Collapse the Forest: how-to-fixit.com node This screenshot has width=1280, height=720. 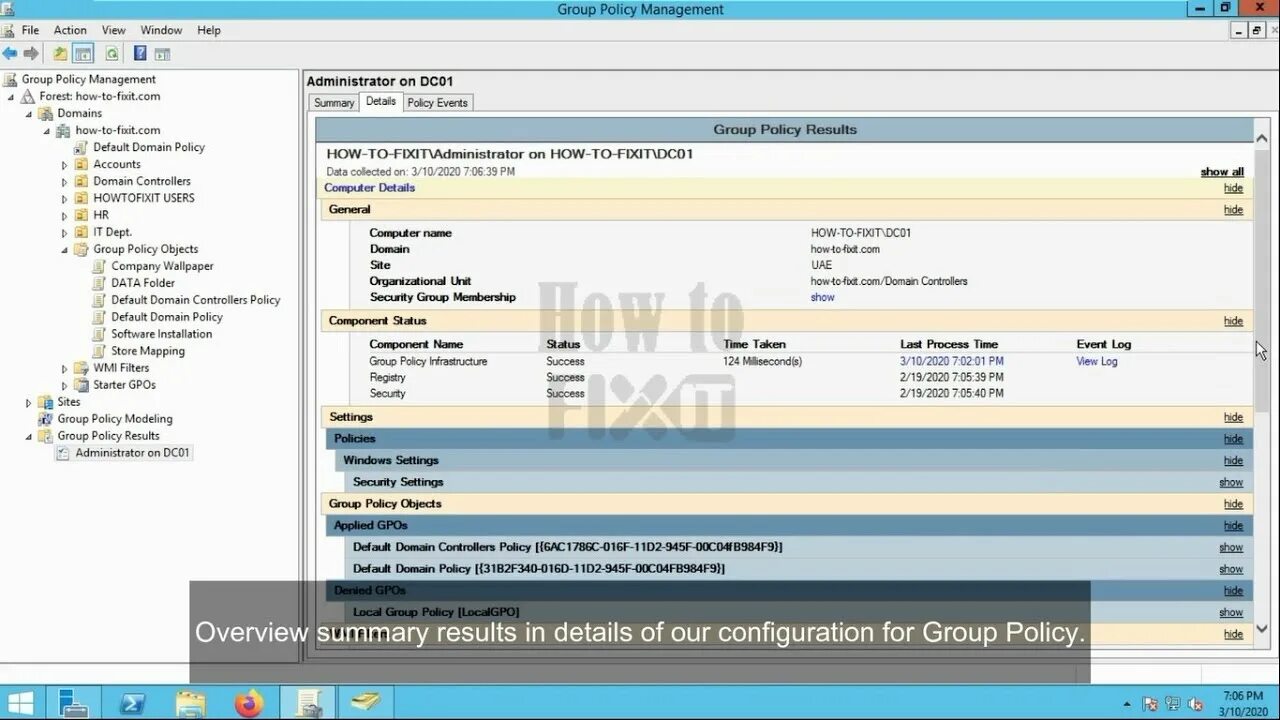pos(11,97)
